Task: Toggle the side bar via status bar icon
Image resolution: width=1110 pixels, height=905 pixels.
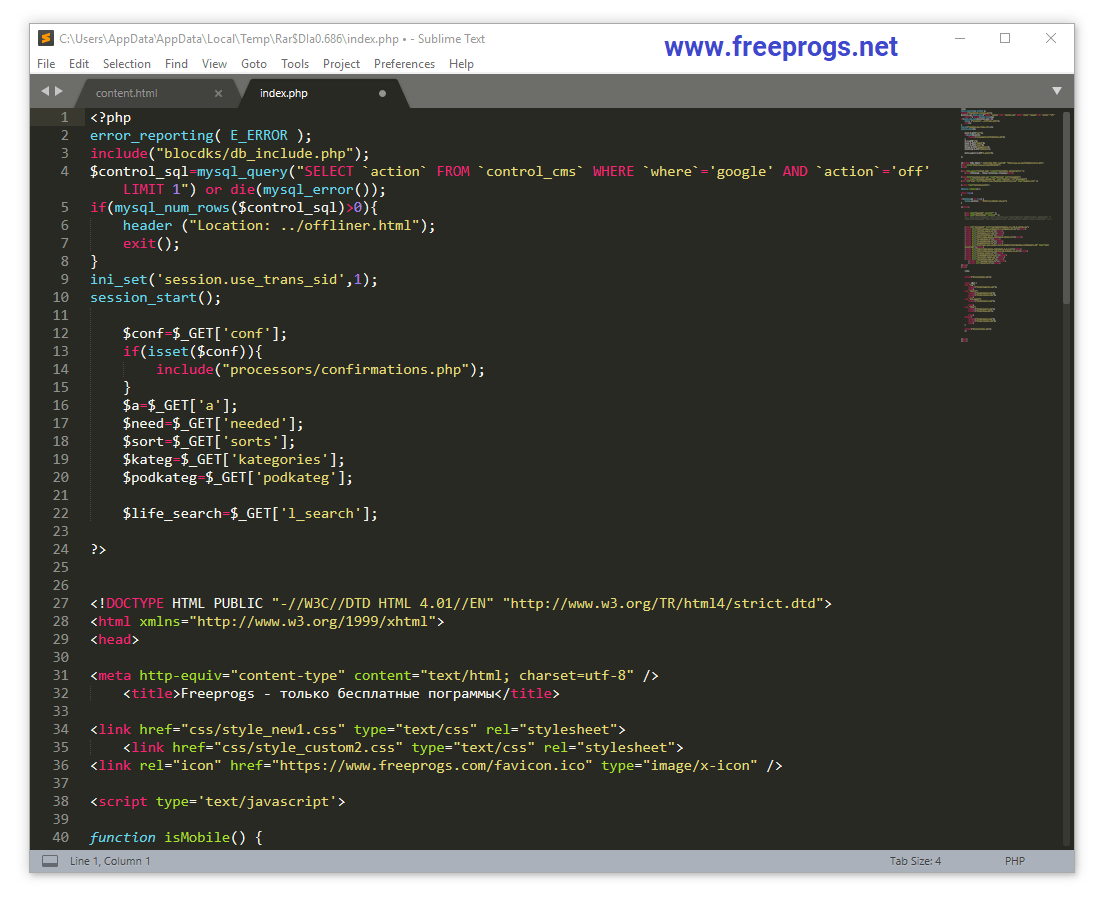Action: 50,861
